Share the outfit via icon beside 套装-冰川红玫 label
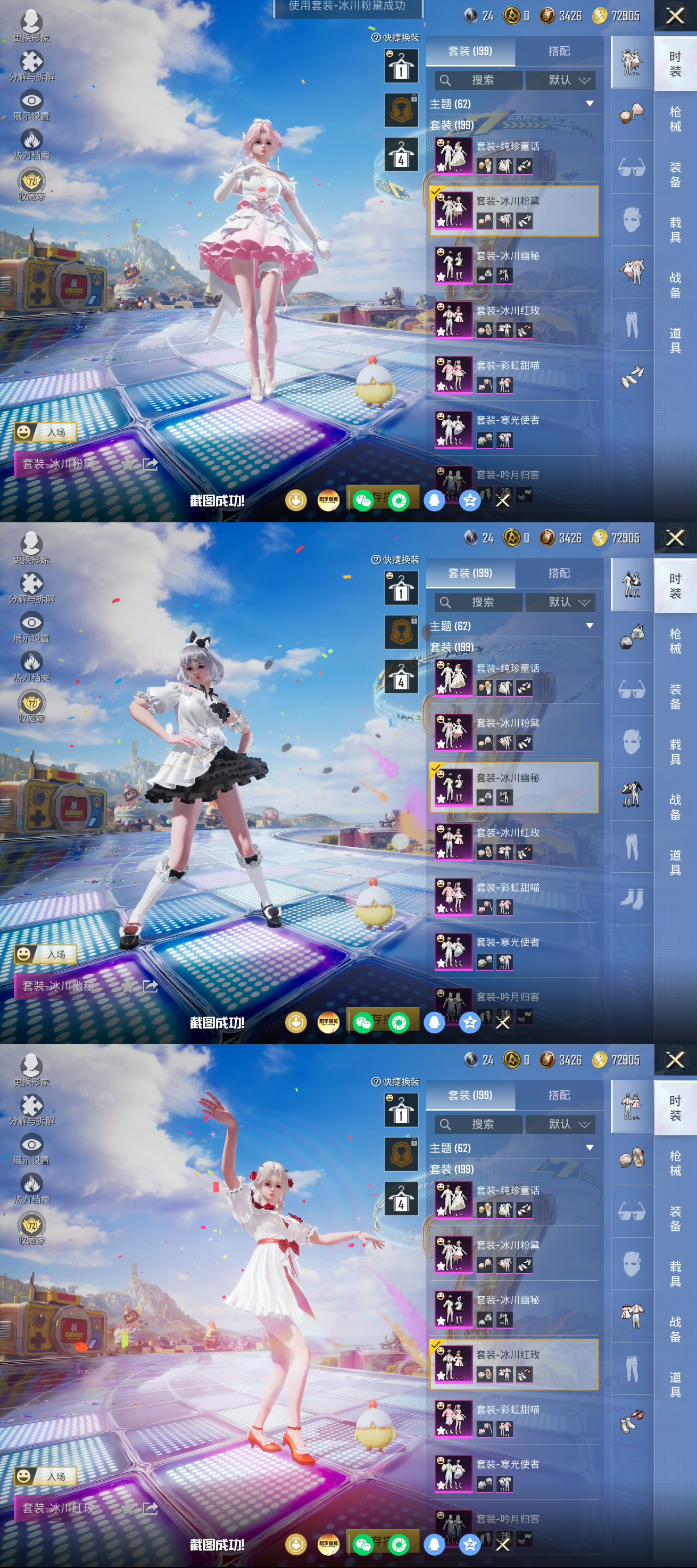The height and width of the screenshot is (1568, 697). point(150,1509)
